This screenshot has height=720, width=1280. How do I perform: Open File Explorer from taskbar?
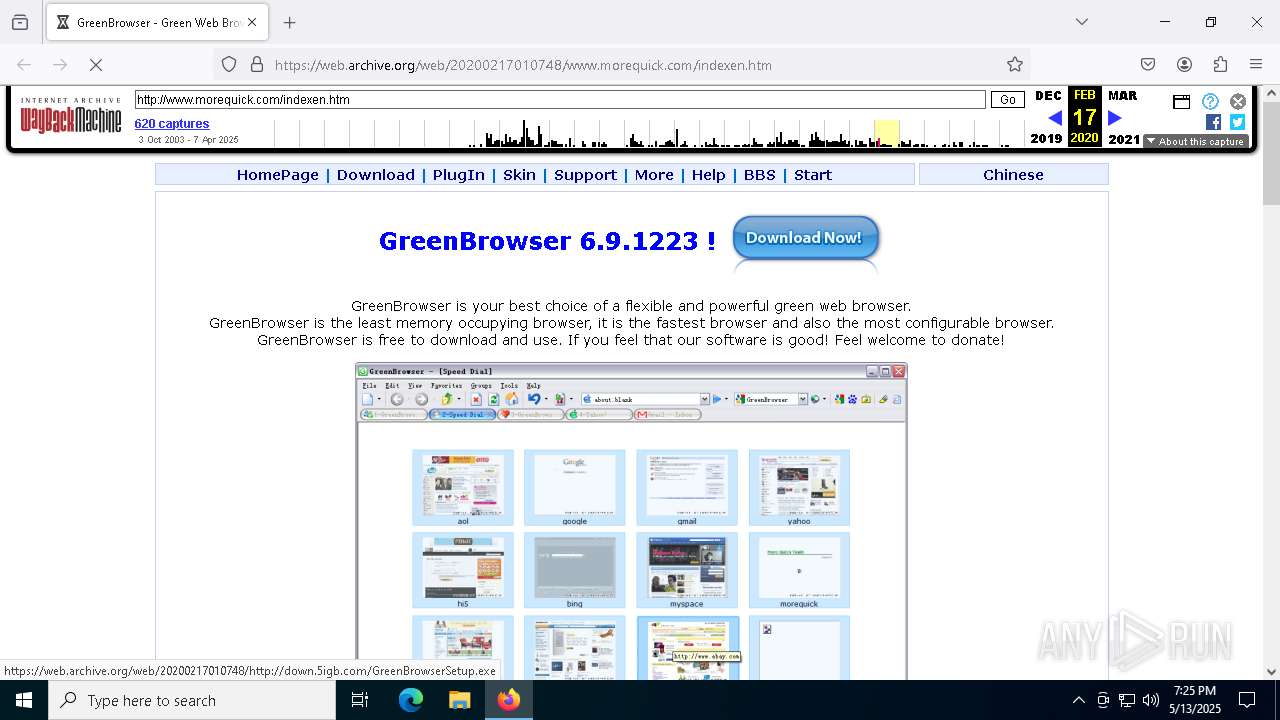click(459, 700)
